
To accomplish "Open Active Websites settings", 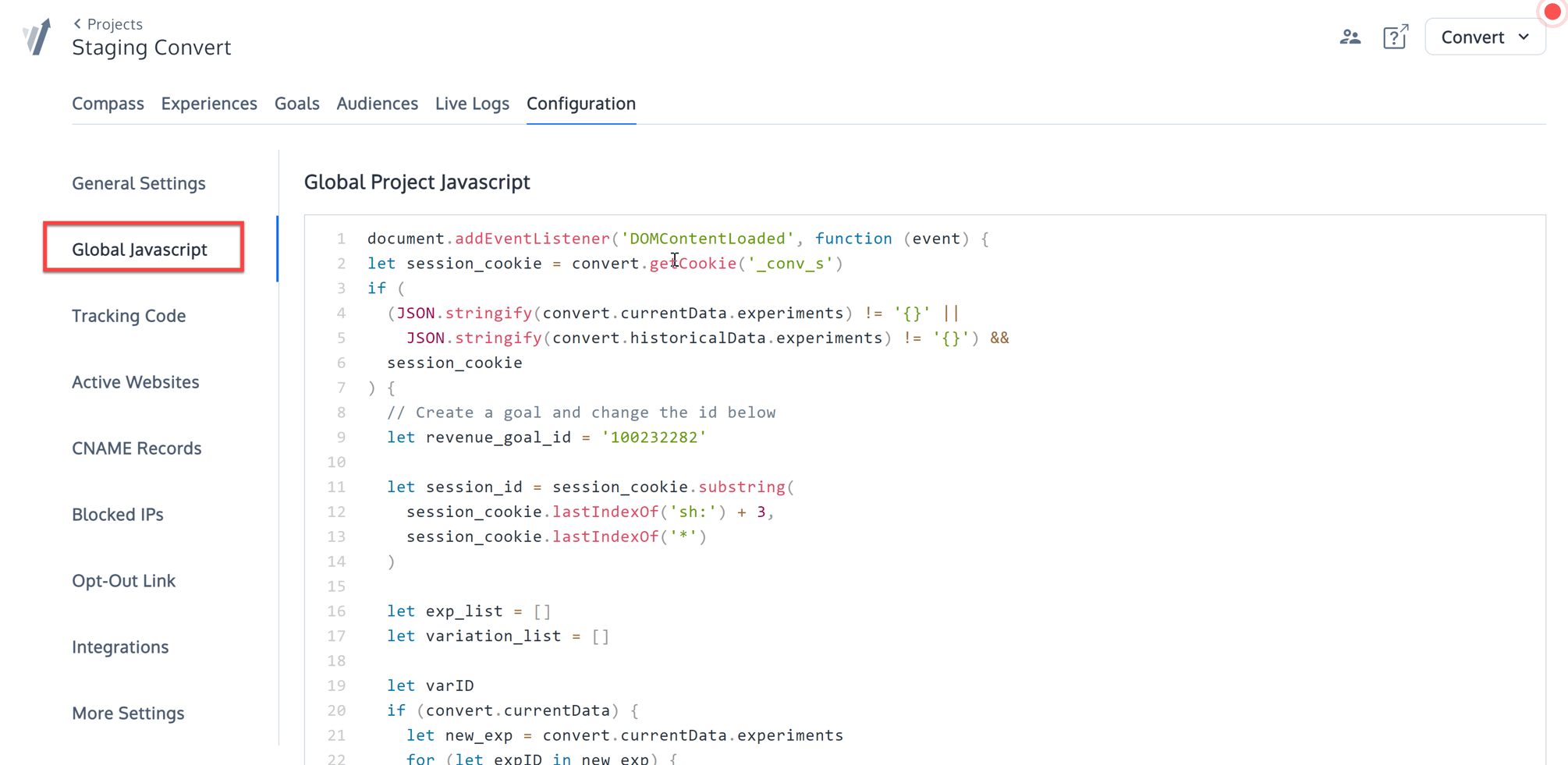I will click(136, 382).
